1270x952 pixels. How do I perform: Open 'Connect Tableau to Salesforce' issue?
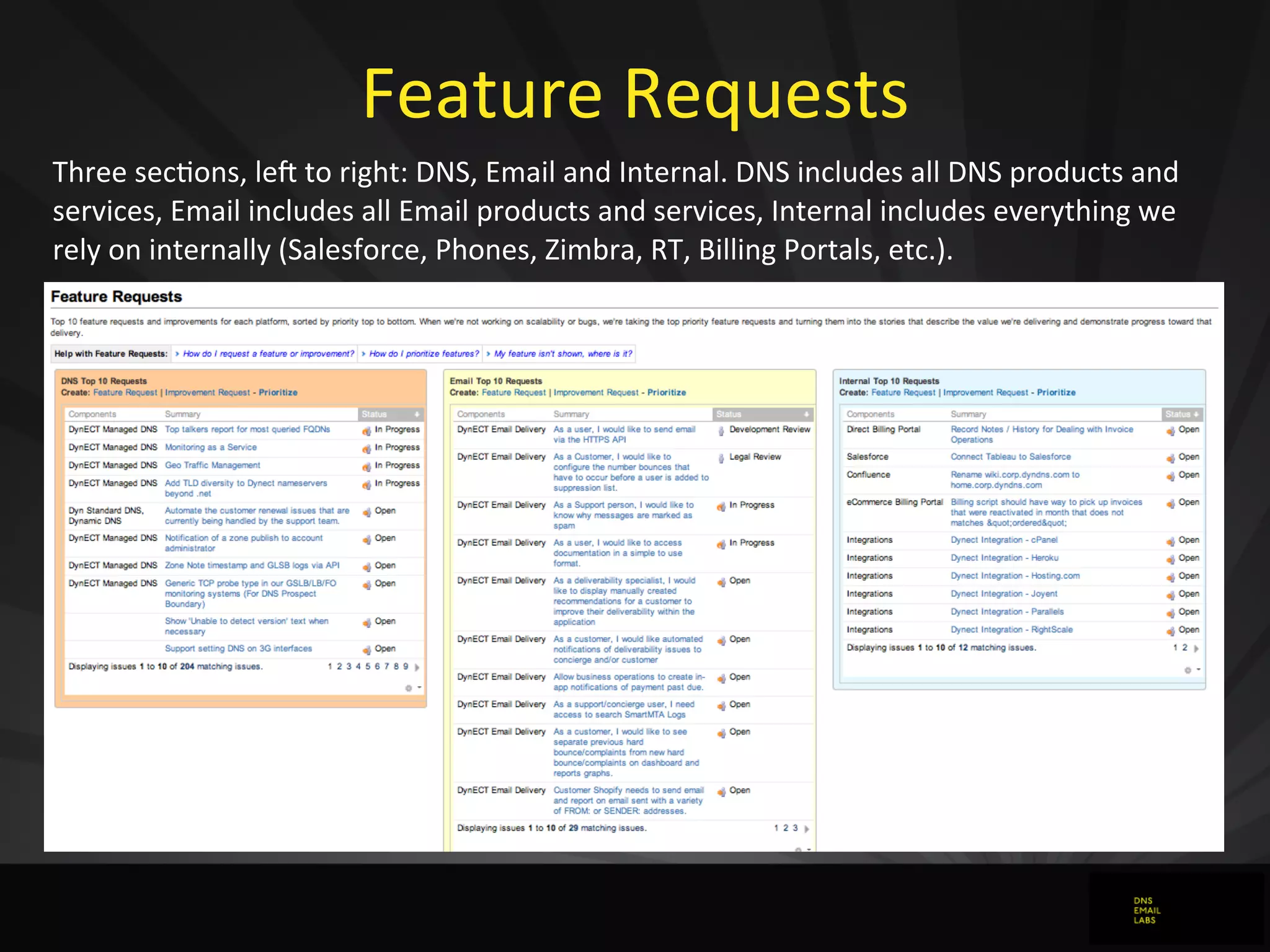click(x=1011, y=457)
